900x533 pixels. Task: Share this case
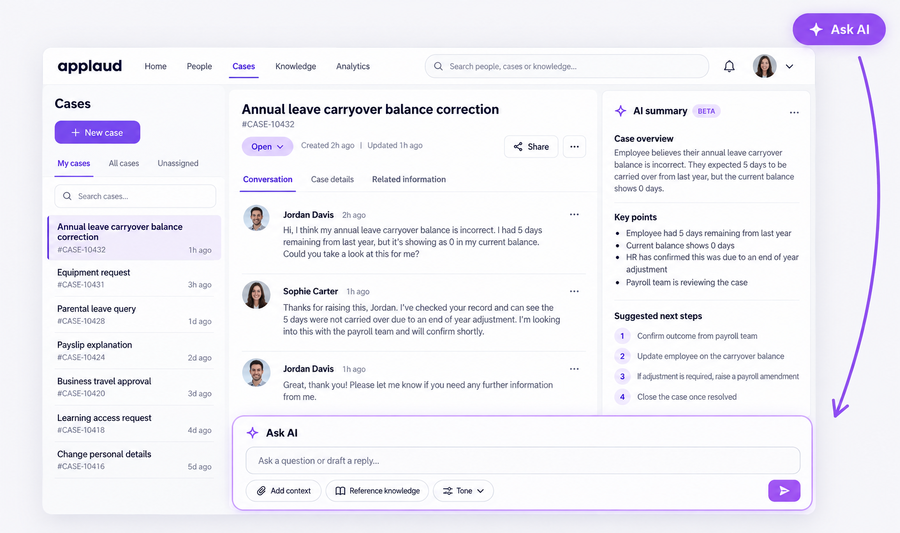(531, 146)
